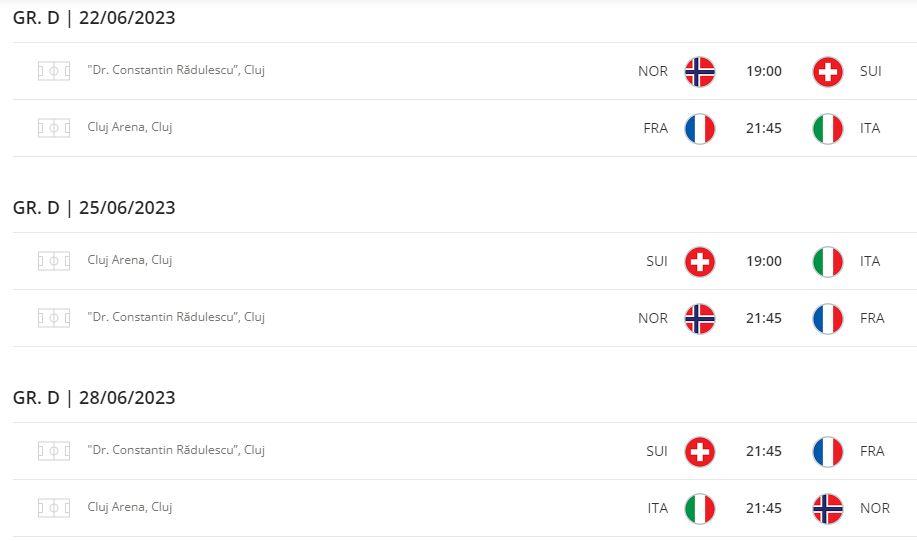Click stadium icon beside first 22/06 match

point(54,71)
